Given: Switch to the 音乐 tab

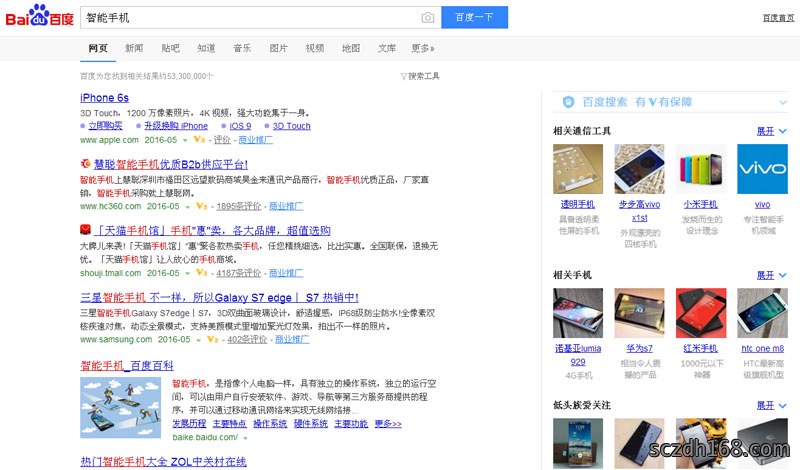Looking at the screenshot, I should point(242,48).
